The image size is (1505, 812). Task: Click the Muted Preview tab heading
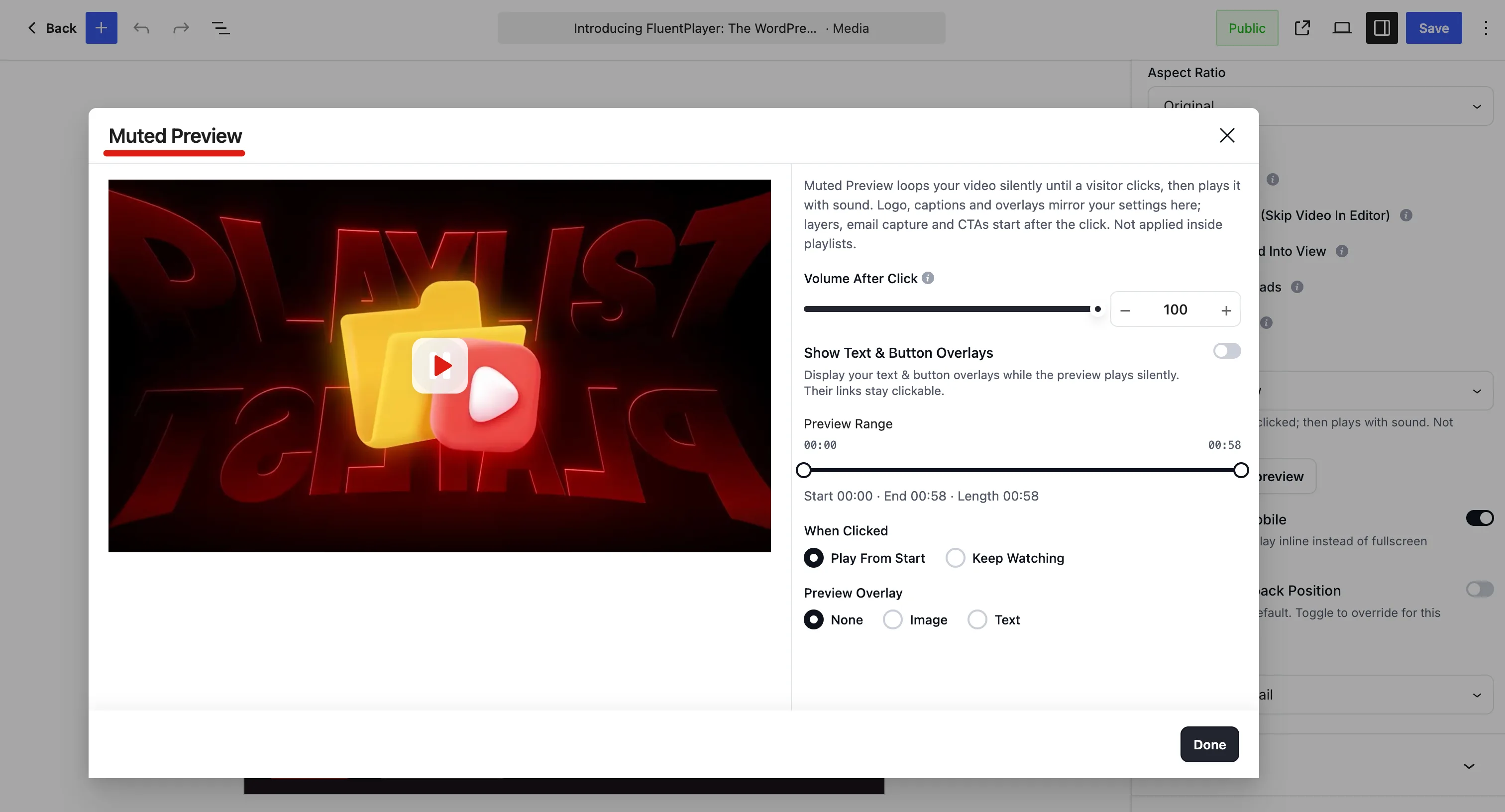[x=175, y=136]
